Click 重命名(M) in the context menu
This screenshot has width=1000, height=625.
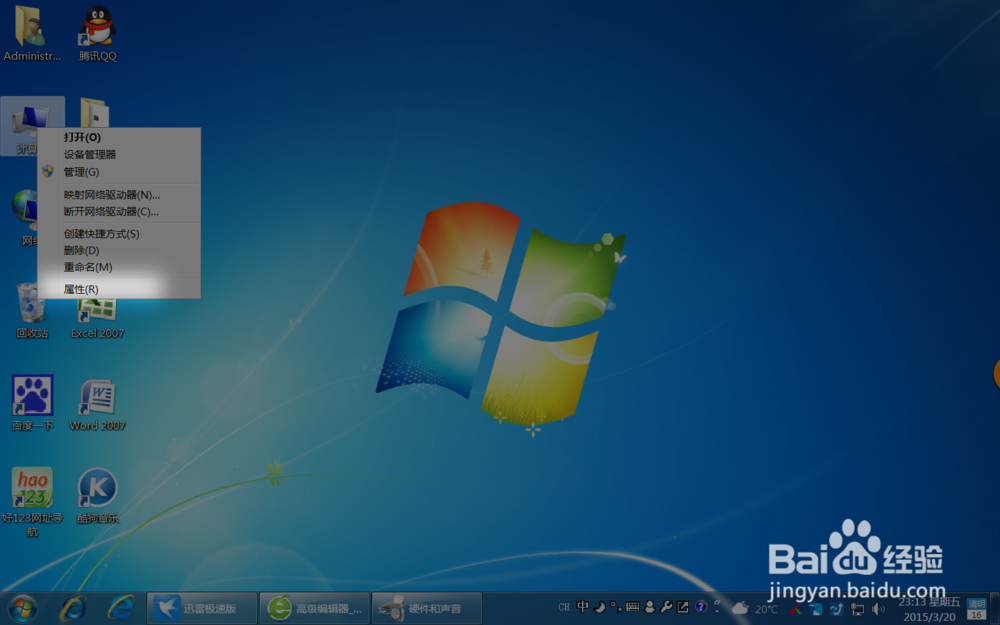(x=119, y=267)
